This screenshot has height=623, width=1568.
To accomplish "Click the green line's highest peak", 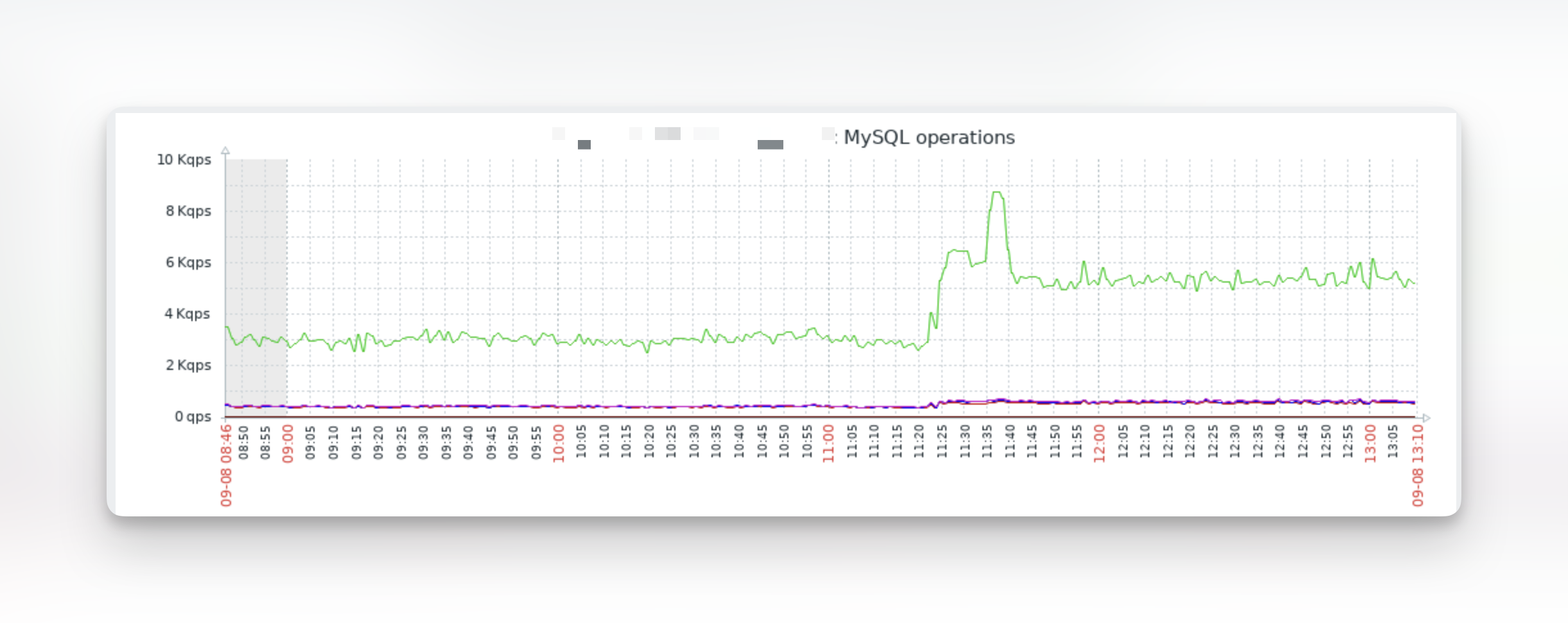I will click(x=997, y=192).
